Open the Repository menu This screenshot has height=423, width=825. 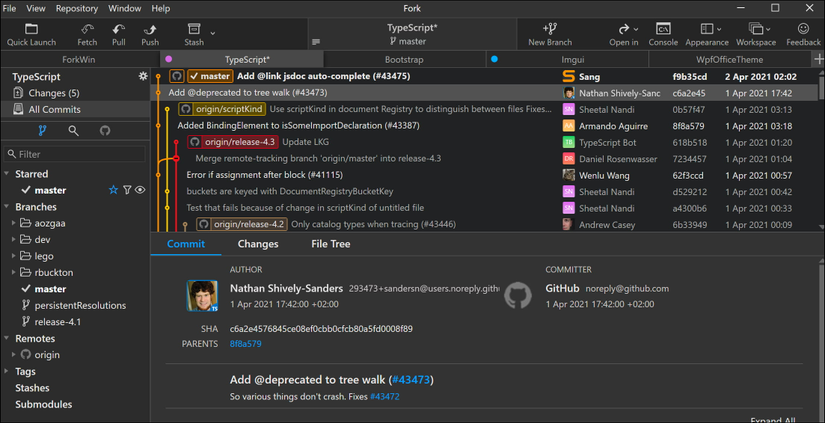click(x=77, y=8)
